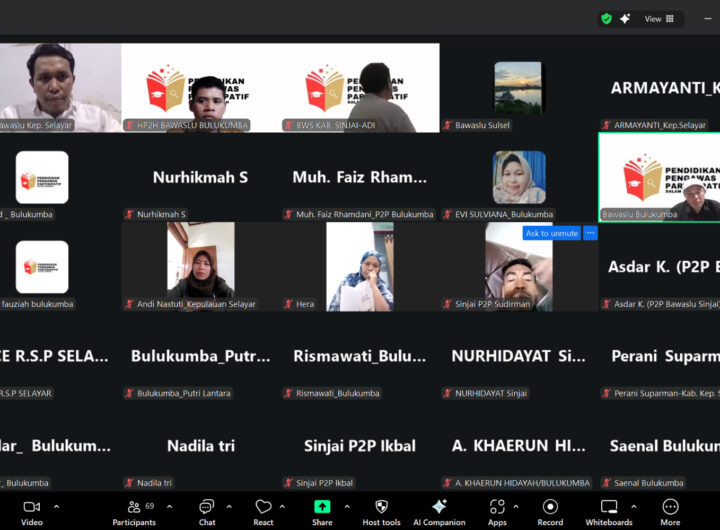Expand share options arrow beside Share
This screenshot has height=530, width=720.
click(345, 507)
